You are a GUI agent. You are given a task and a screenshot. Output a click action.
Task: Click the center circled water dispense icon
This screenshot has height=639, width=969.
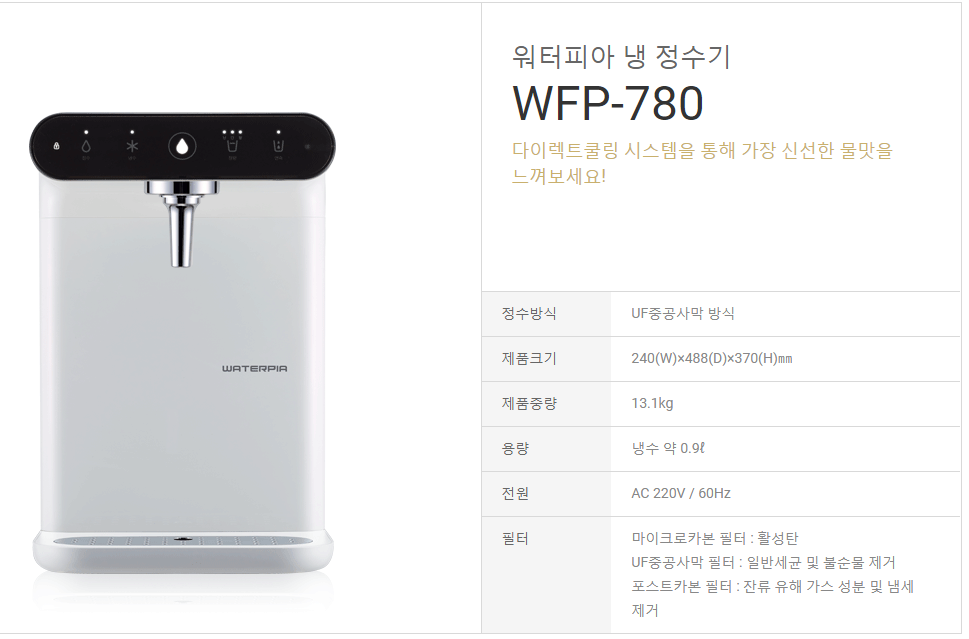pyautogui.click(x=182, y=146)
